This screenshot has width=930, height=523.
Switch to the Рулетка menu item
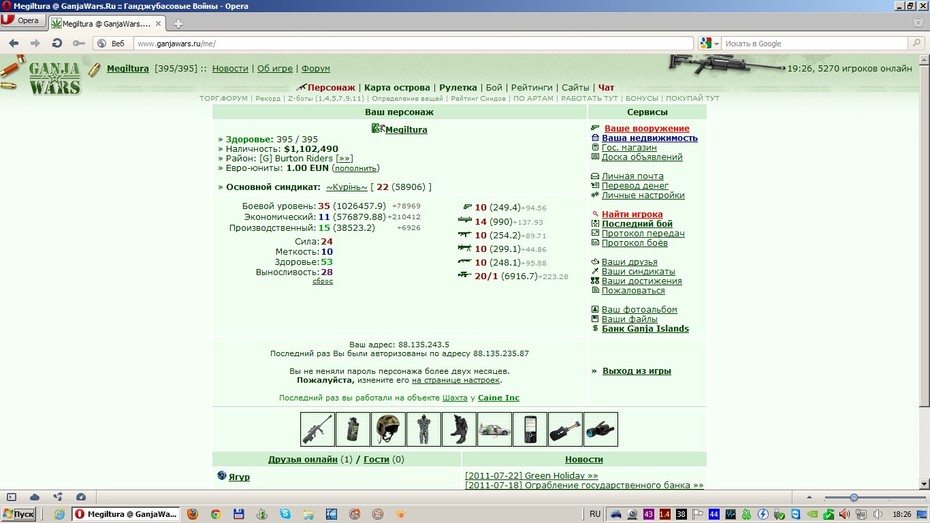458,87
